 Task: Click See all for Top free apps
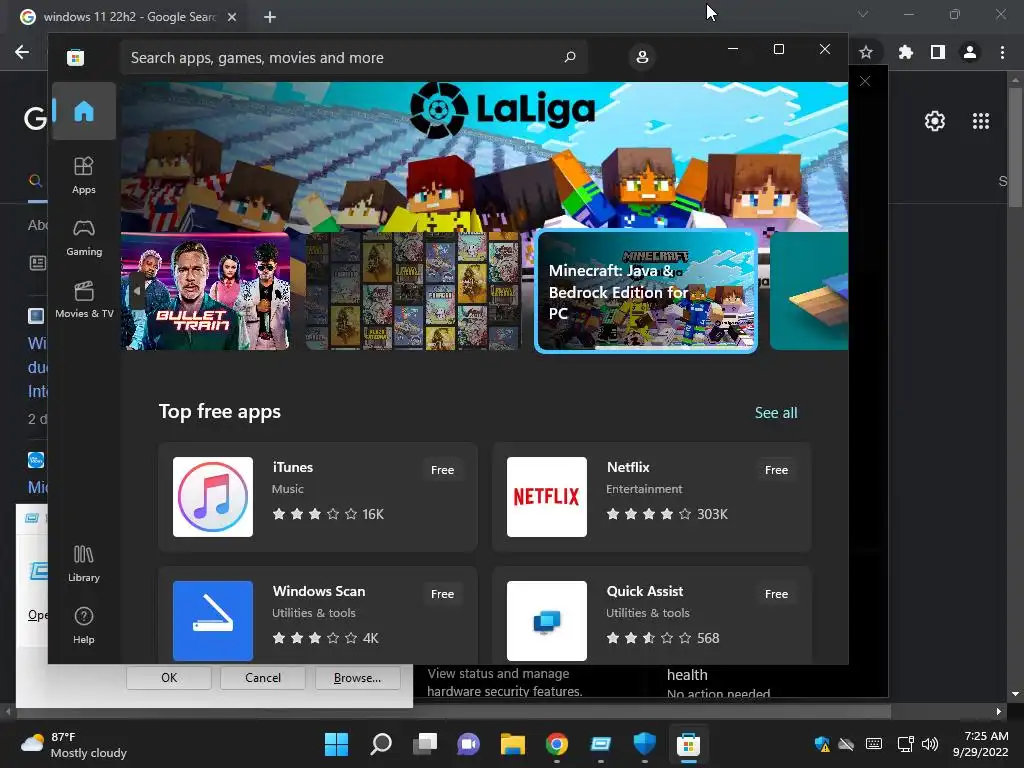(x=776, y=413)
